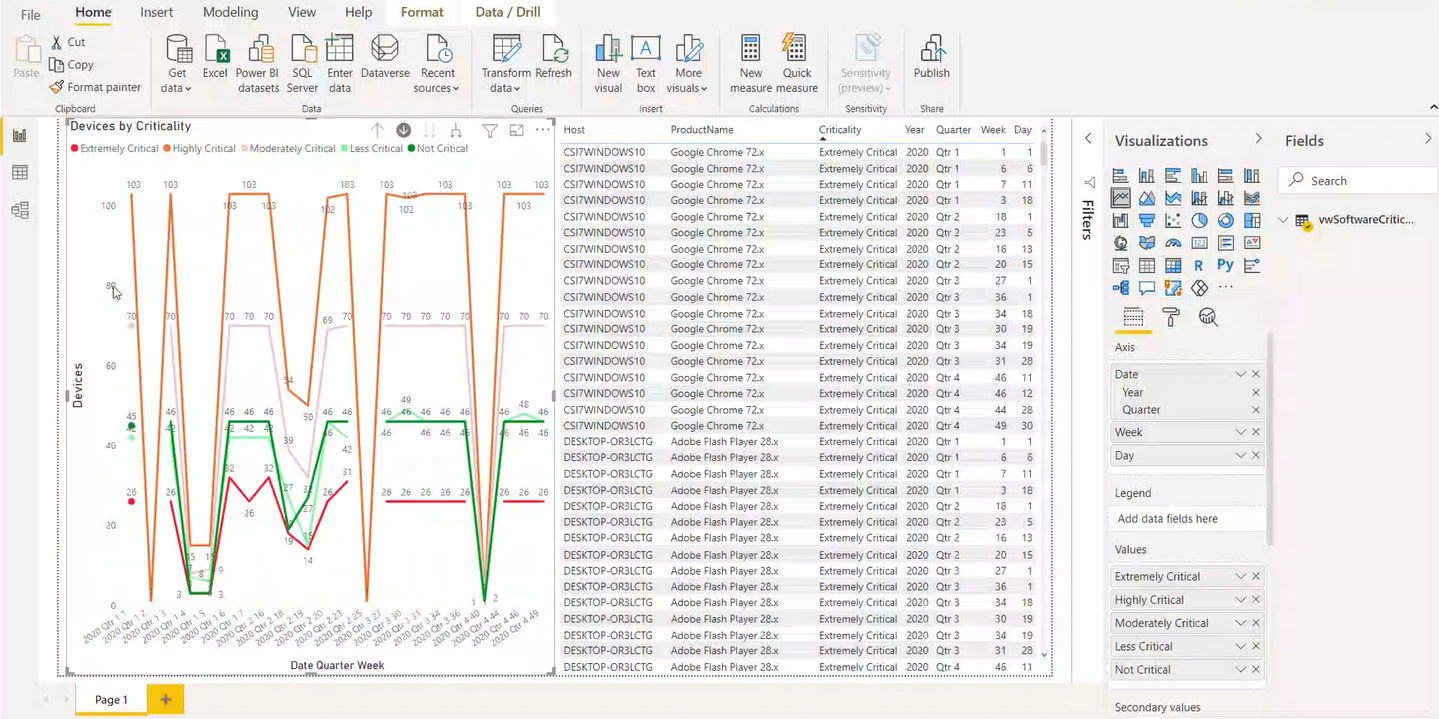The height and width of the screenshot is (719, 1439).
Task: Add a new page with plus button
Action: (165, 699)
